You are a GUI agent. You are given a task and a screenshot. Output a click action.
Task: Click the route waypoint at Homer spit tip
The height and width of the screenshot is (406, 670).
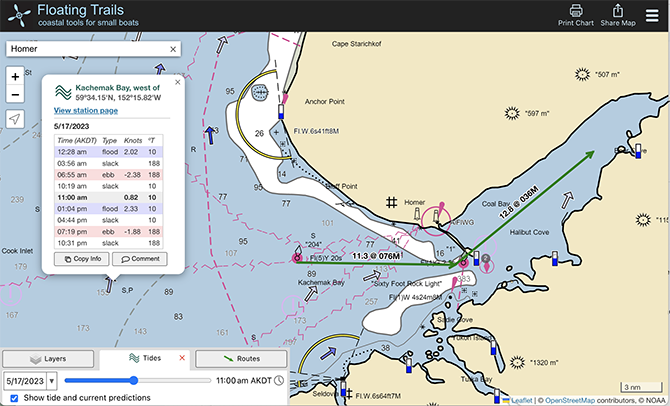pos(463,262)
